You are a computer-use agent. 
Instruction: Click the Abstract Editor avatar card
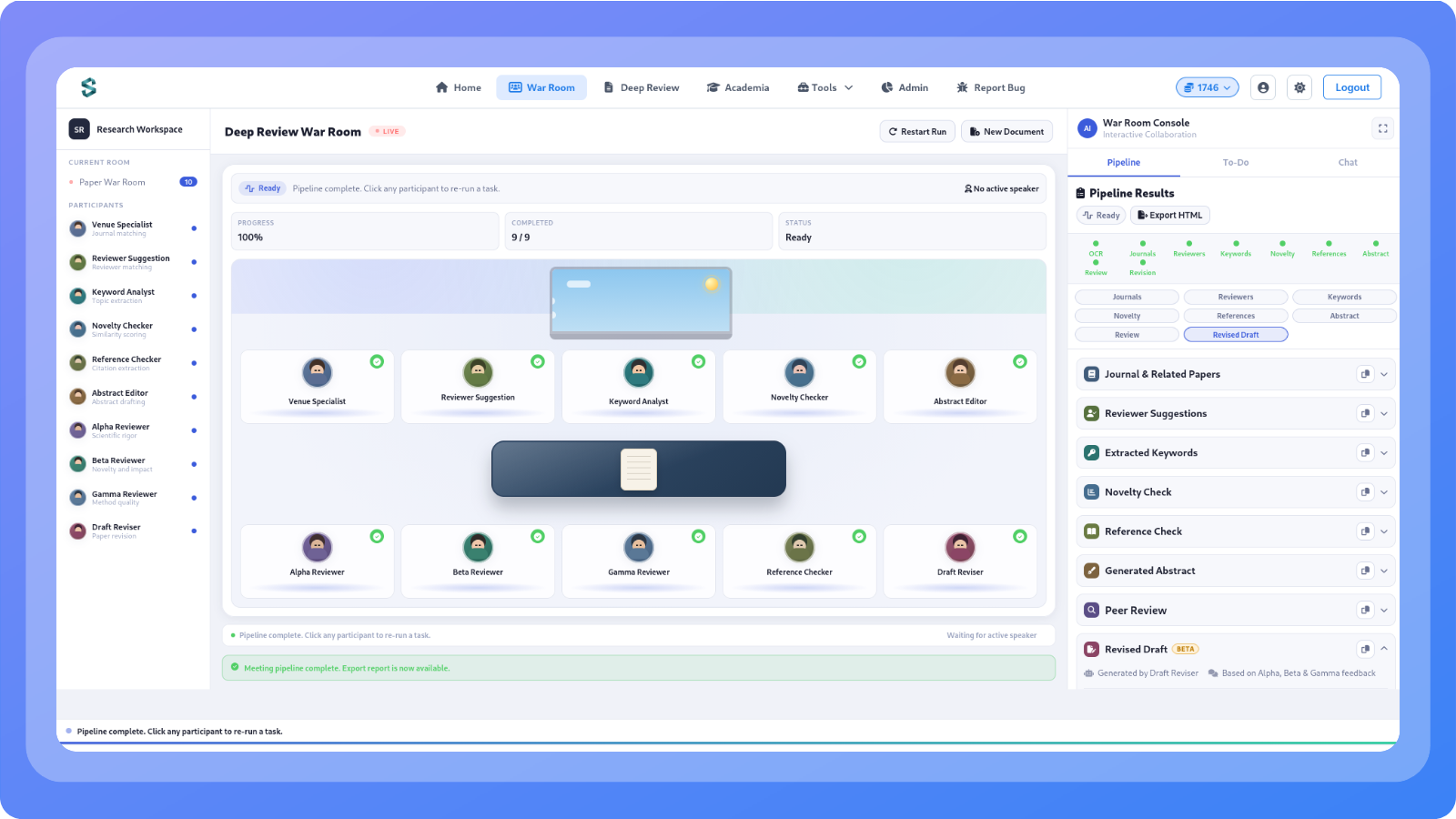click(x=960, y=387)
